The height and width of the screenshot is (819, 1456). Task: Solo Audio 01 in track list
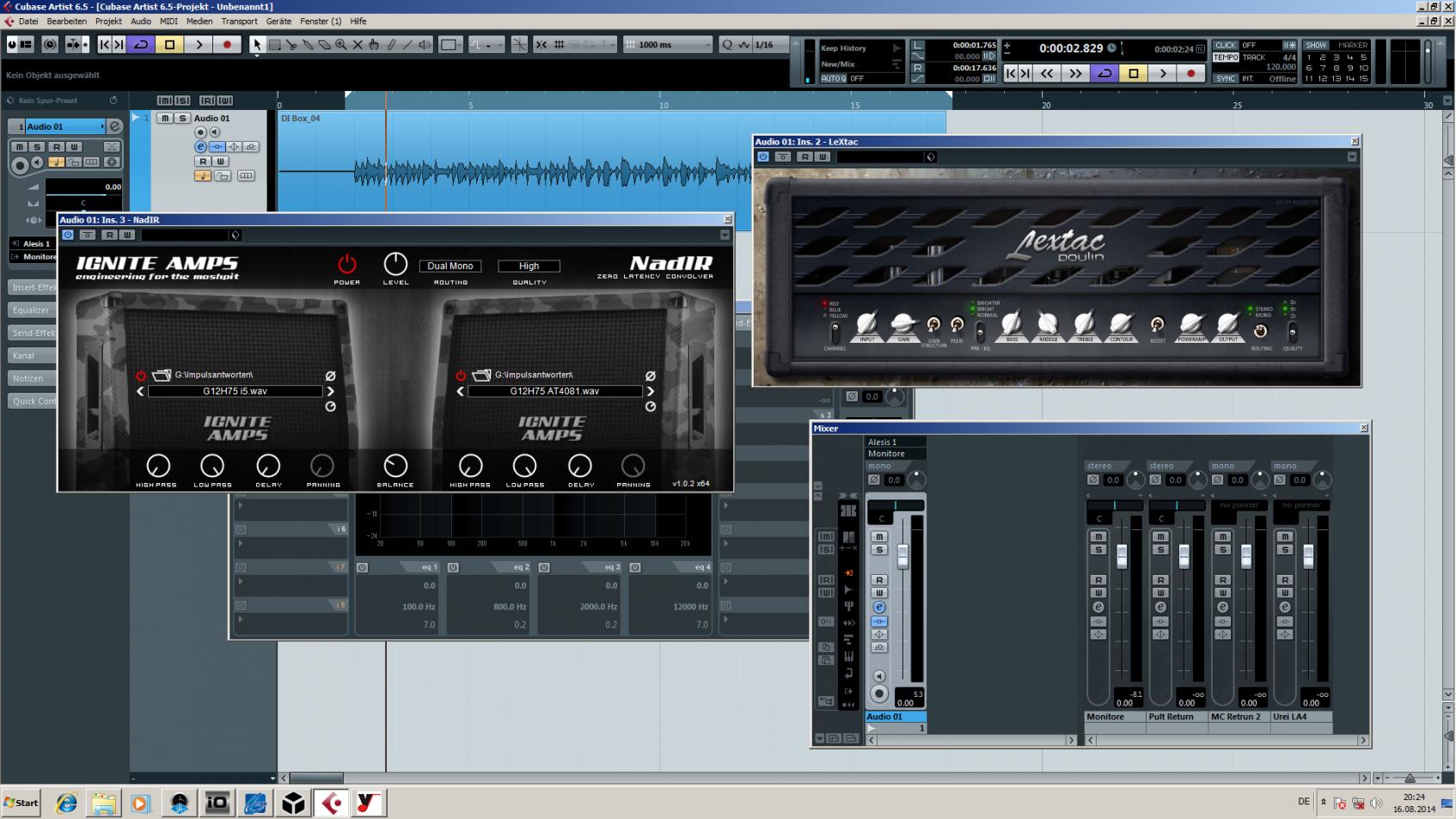coord(181,119)
